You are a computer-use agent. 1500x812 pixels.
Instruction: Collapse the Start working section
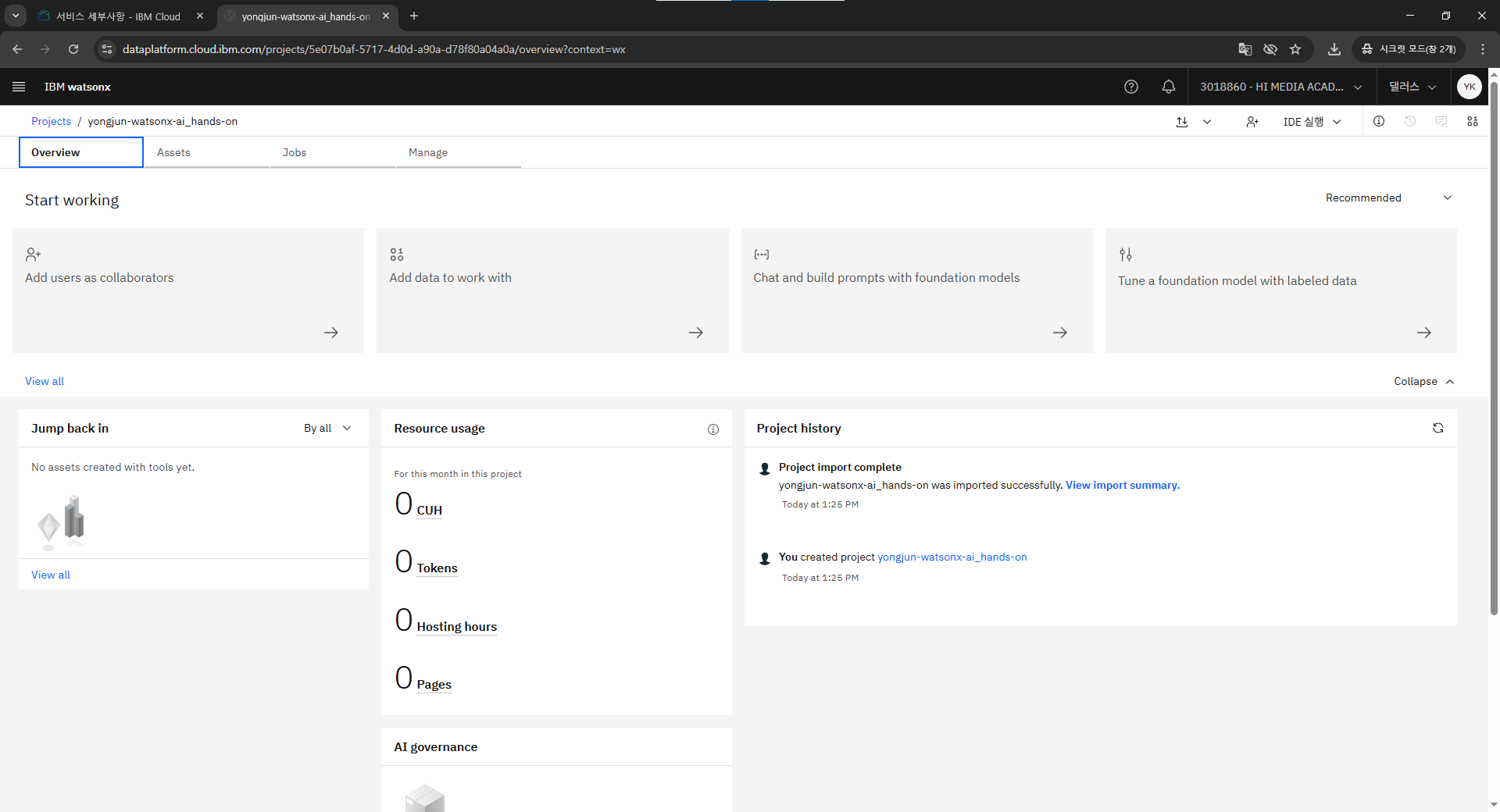(1423, 381)
